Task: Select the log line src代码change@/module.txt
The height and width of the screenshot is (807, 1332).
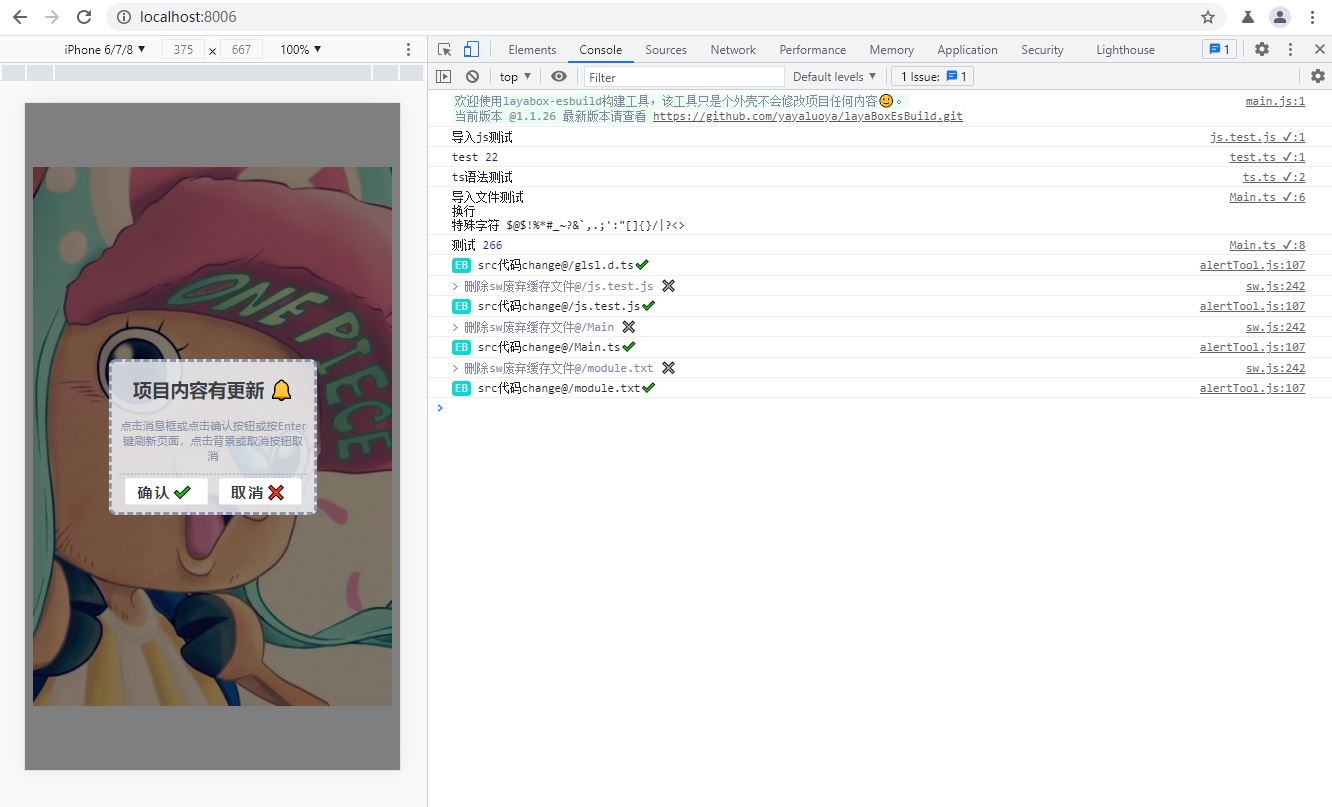Action: [567, 388]
